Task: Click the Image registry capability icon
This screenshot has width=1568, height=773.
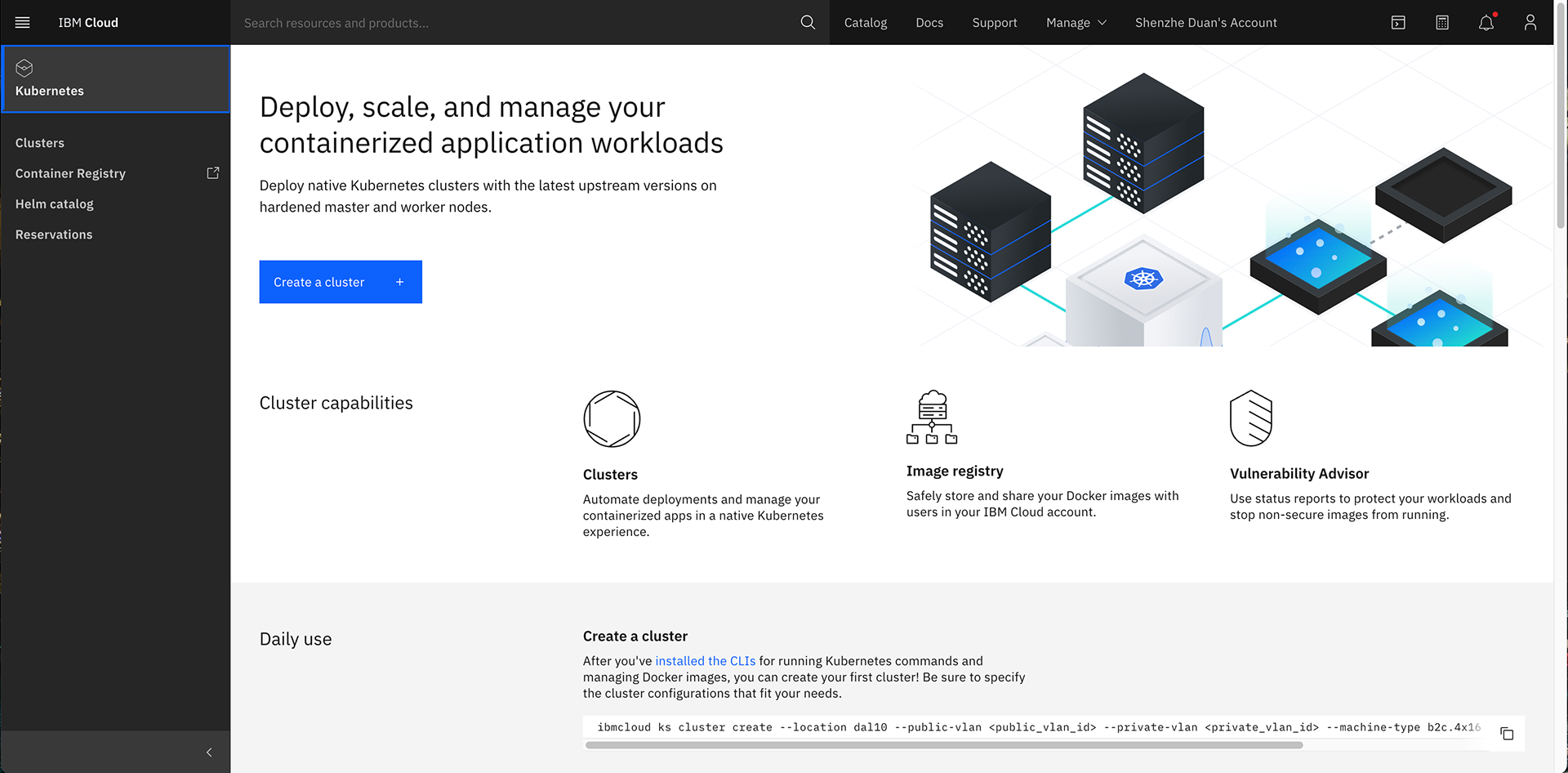Action: (932, 417)
